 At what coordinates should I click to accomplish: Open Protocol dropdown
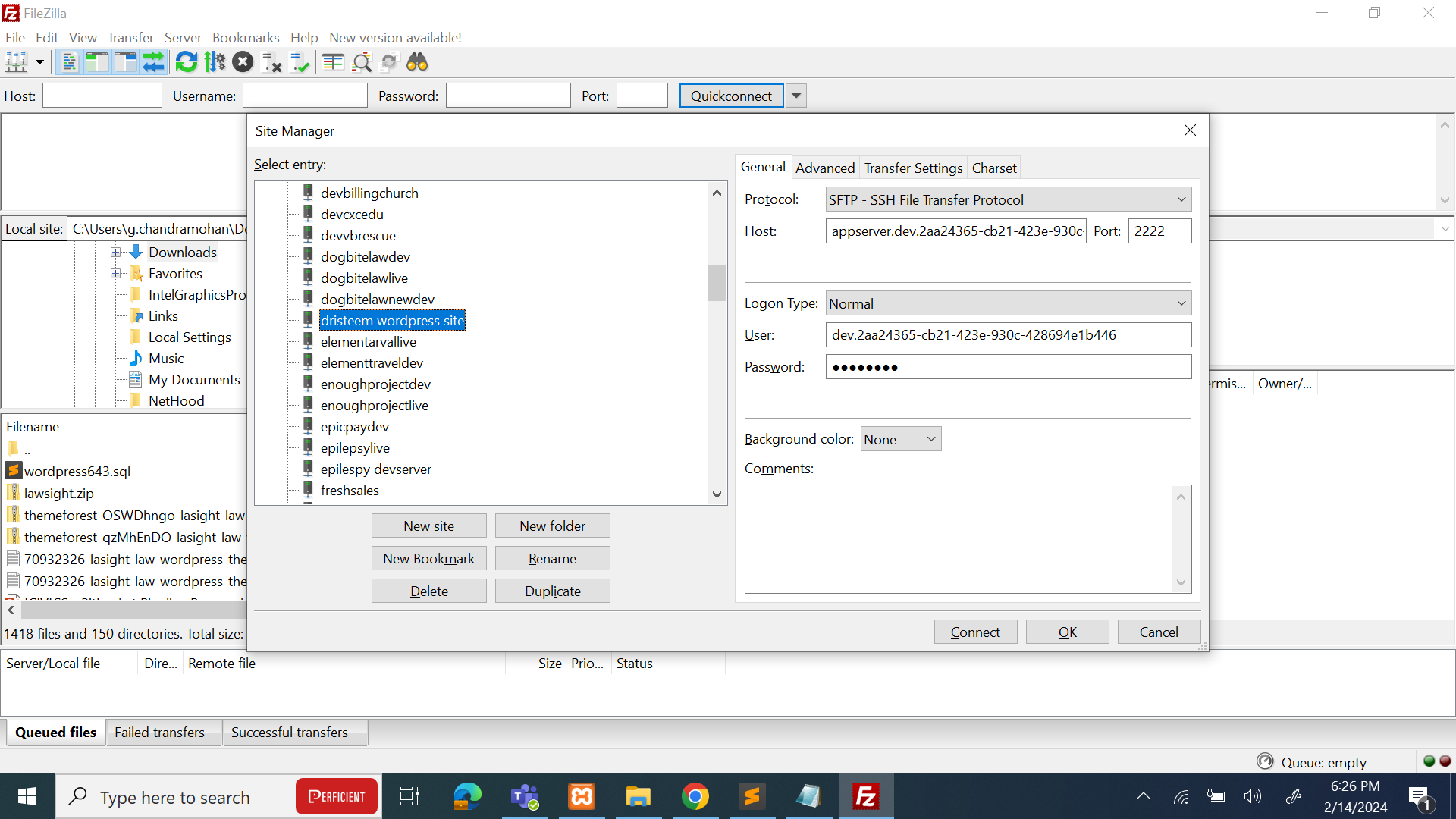coord(1008,199)
